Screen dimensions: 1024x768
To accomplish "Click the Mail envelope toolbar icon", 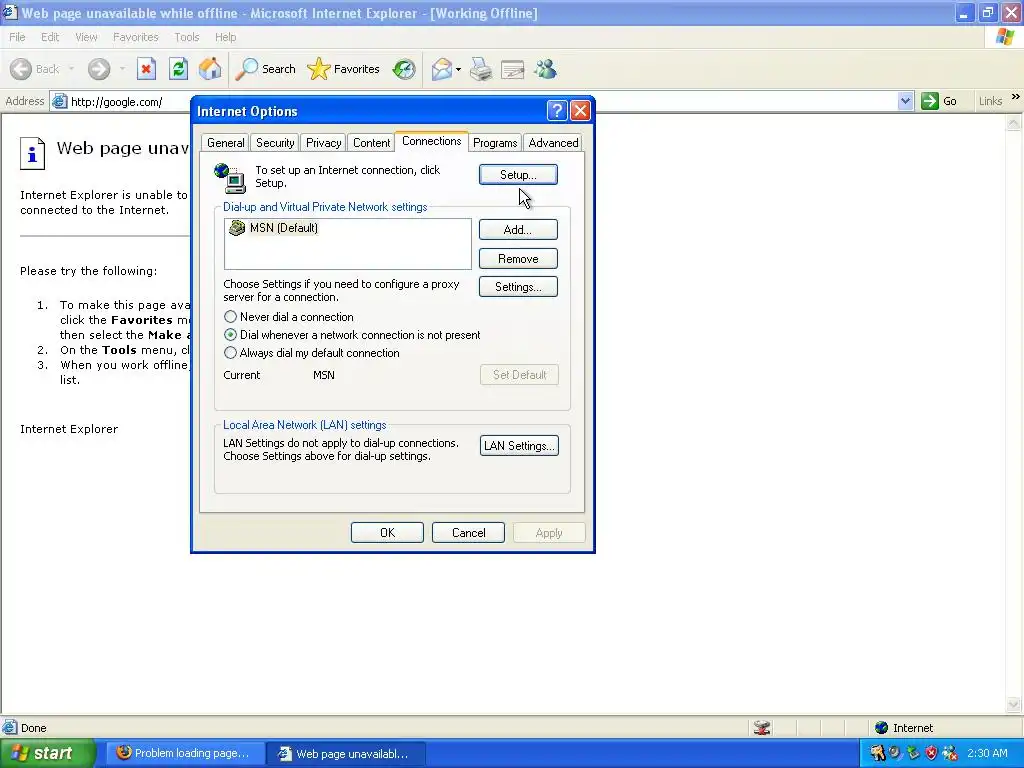I will tap(442, 69).
